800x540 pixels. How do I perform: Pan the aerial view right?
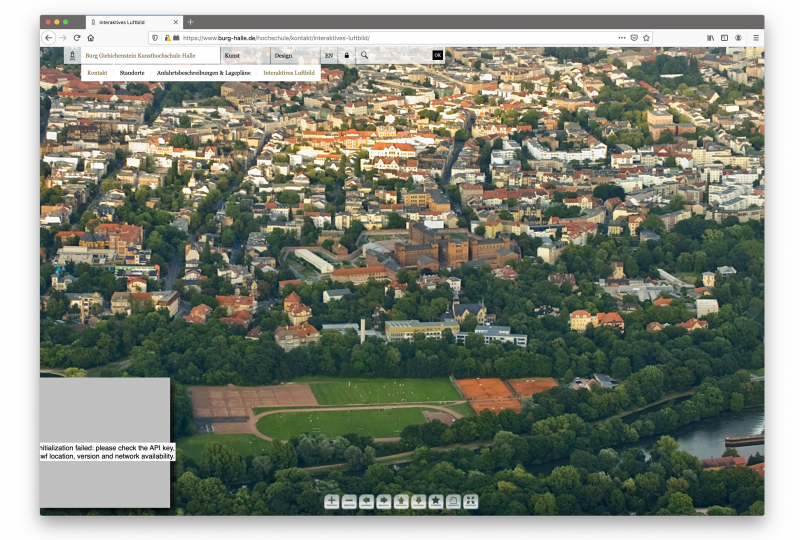point(383,502)
